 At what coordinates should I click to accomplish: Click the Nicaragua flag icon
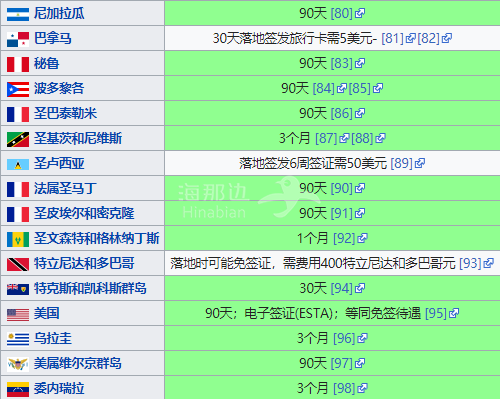[18, 14]
